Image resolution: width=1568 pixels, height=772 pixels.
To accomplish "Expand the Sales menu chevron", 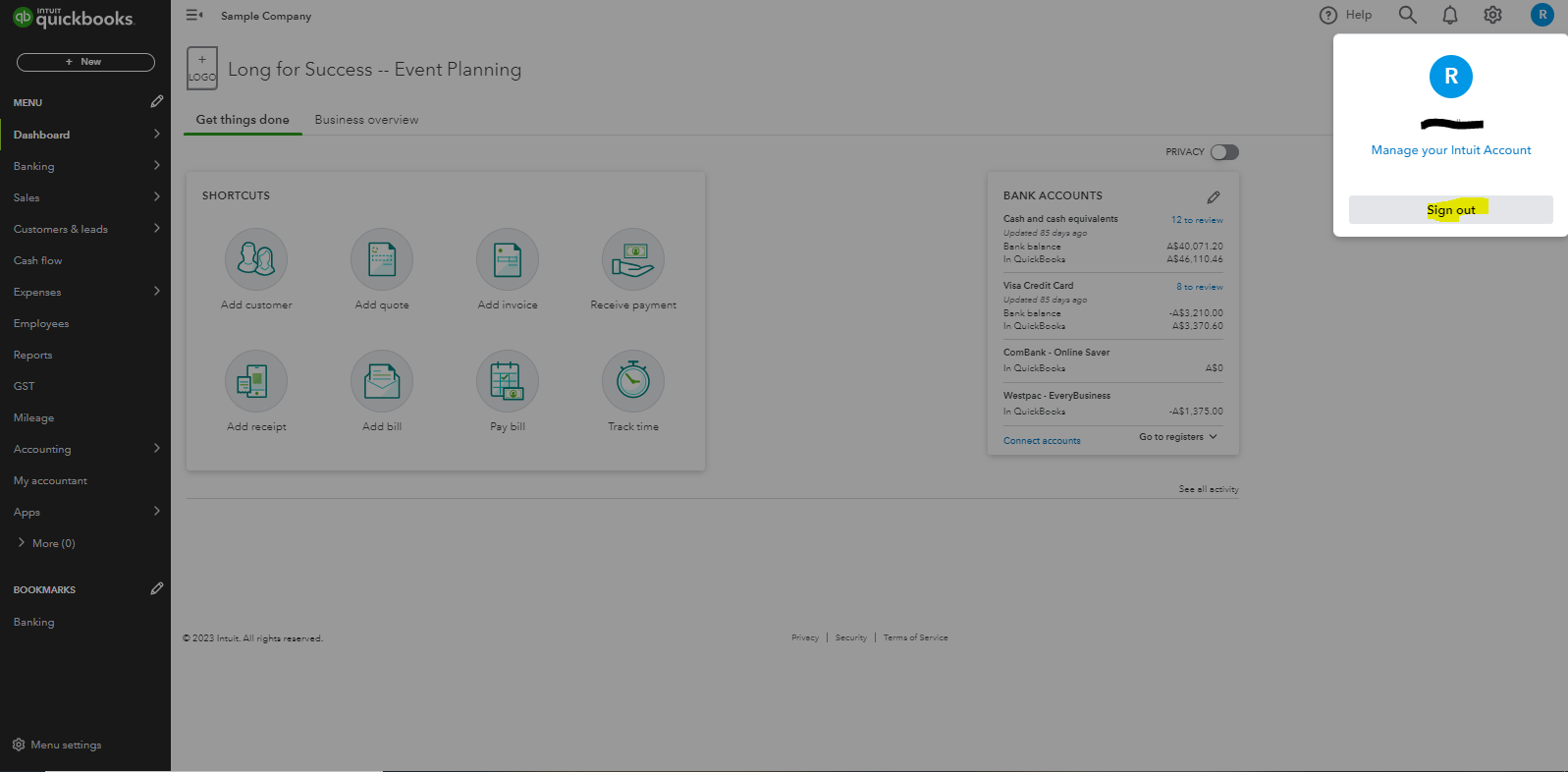I will click(157, 196).
